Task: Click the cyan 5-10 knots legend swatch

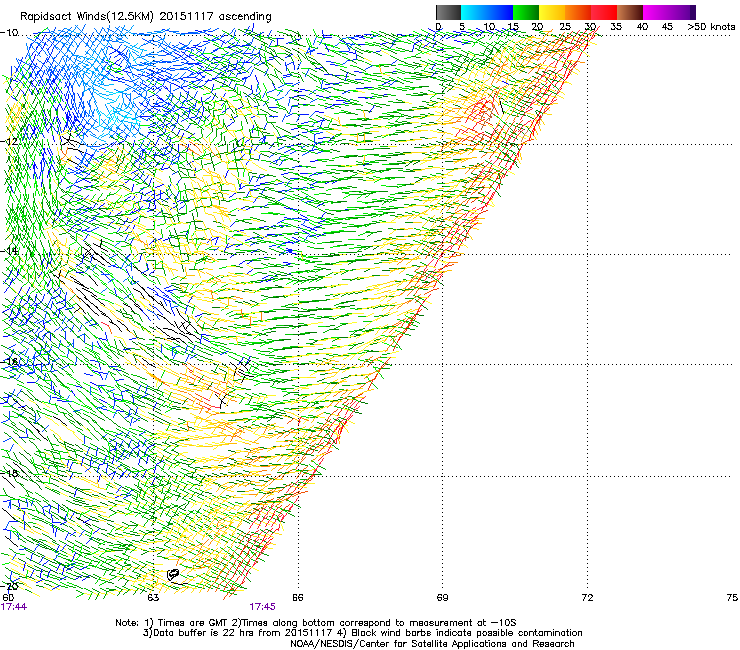Action: [x=474, y=12]
